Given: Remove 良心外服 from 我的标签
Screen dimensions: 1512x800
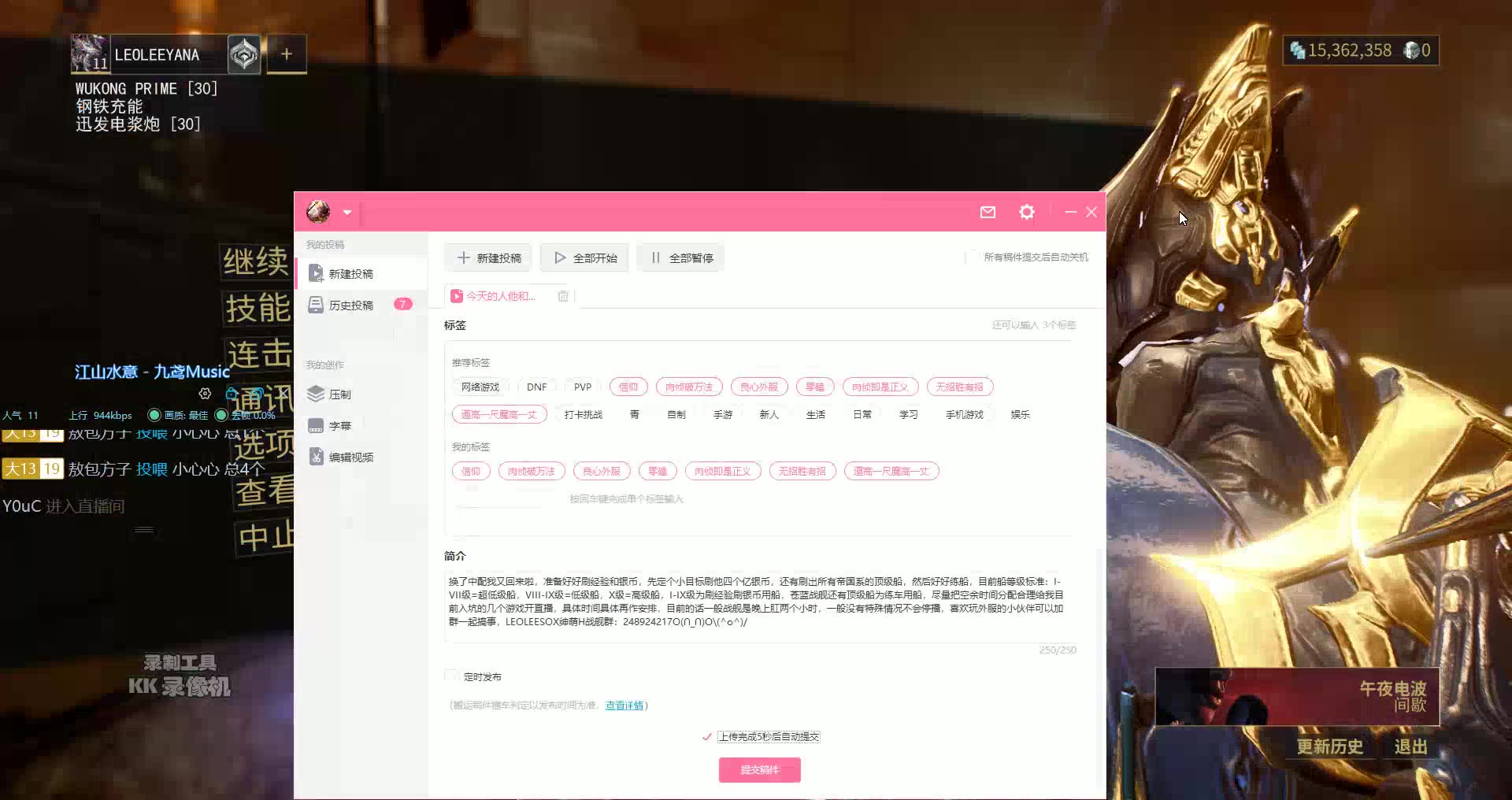Looking at the screenshot, I should click(602, 471).
